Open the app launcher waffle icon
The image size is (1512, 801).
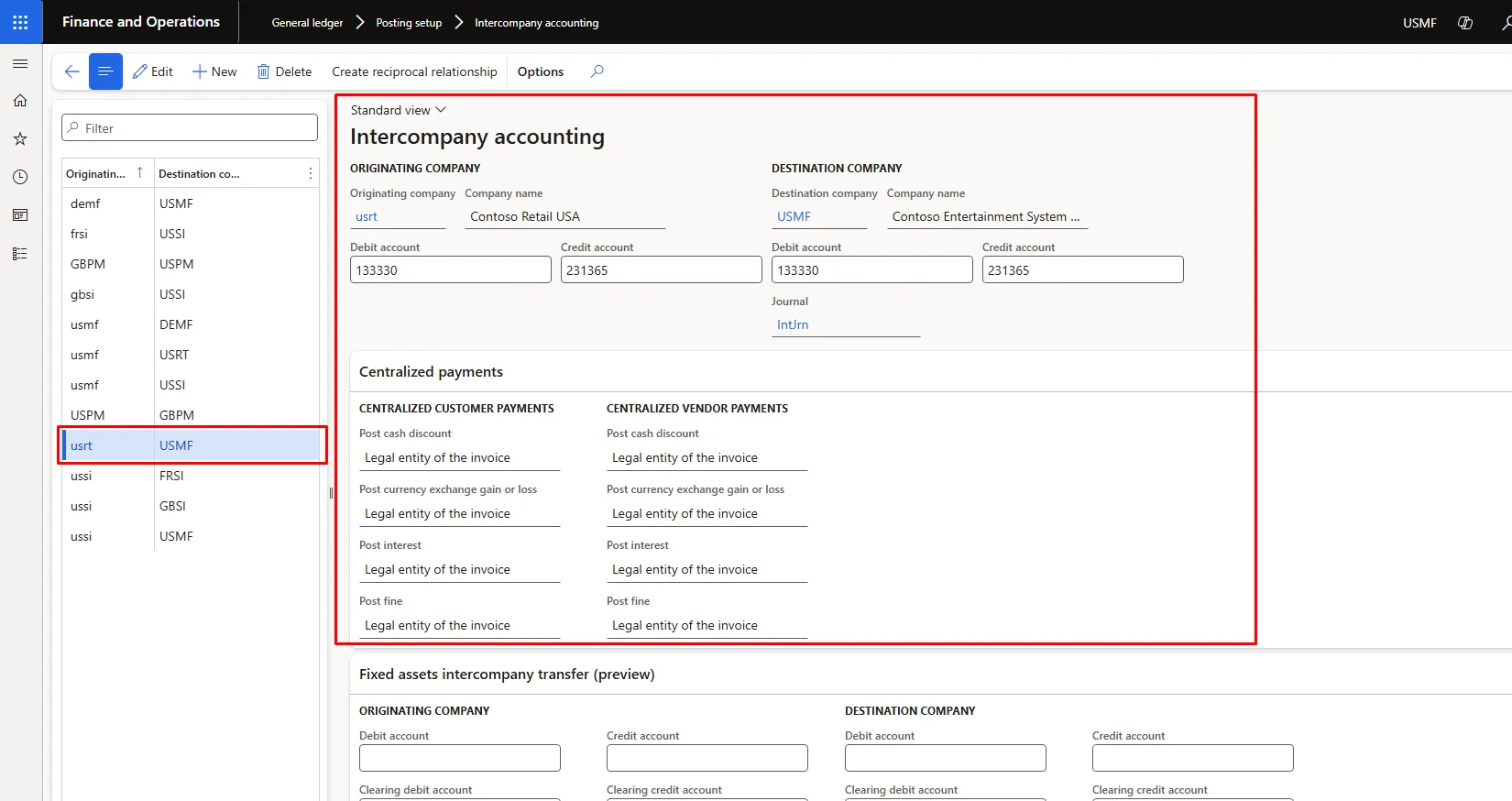click(20, 22)
